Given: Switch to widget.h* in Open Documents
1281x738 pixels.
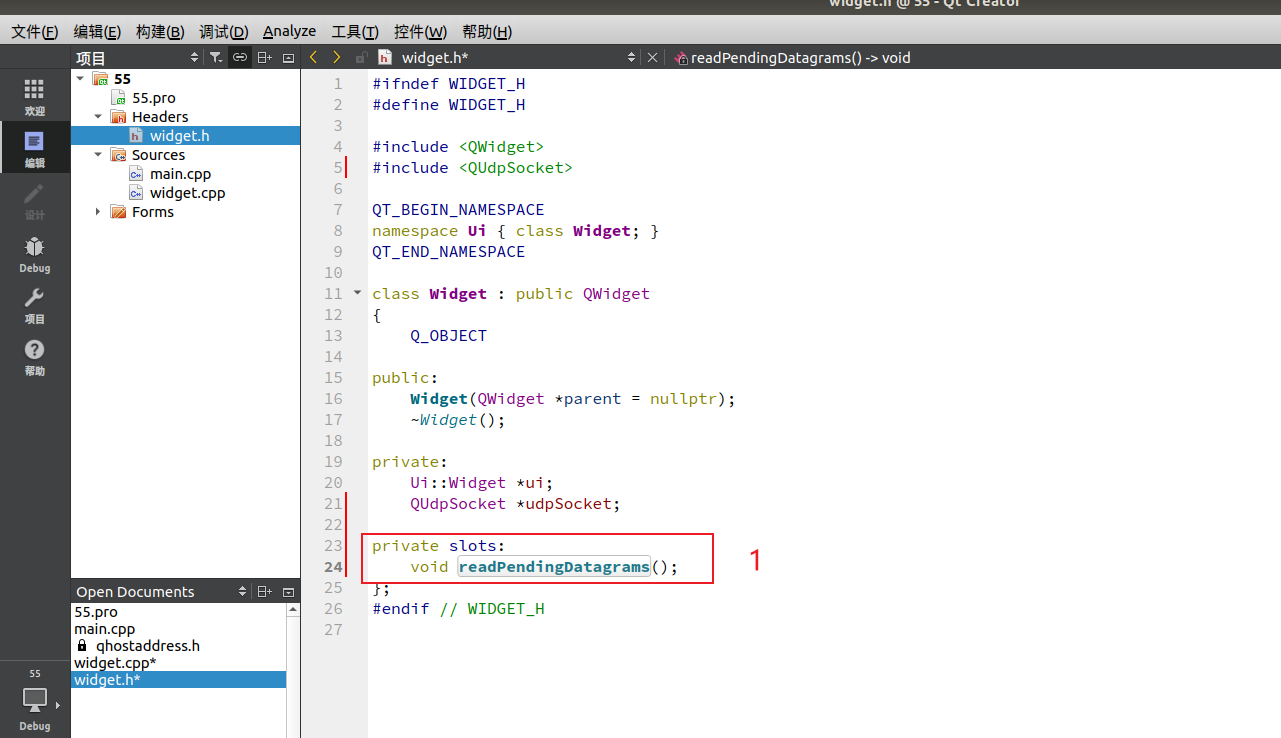Looking at the screenshot, I should [x=179, y=679].
